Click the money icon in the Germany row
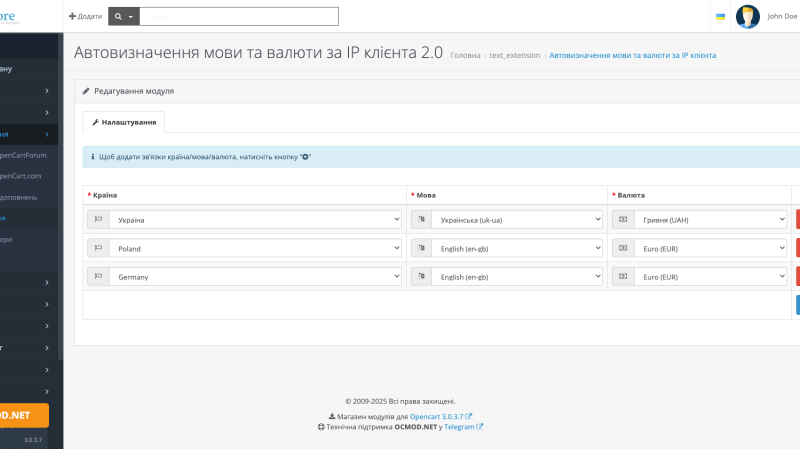This screenshot has height=450, width=800. click(623, 277)
